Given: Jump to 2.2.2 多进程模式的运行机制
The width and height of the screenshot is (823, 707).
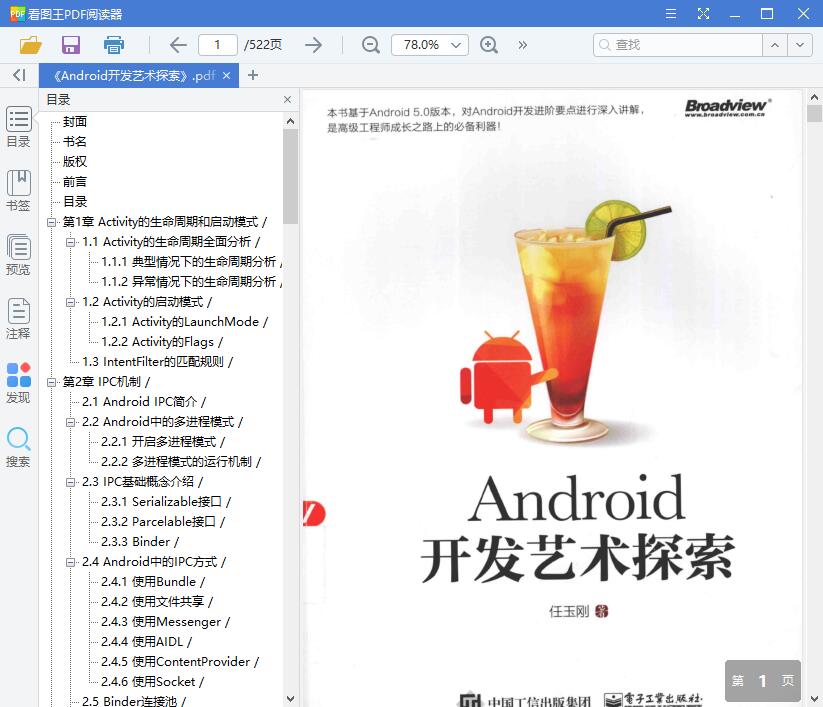Looking at the screenshot, I should [181, 462].
